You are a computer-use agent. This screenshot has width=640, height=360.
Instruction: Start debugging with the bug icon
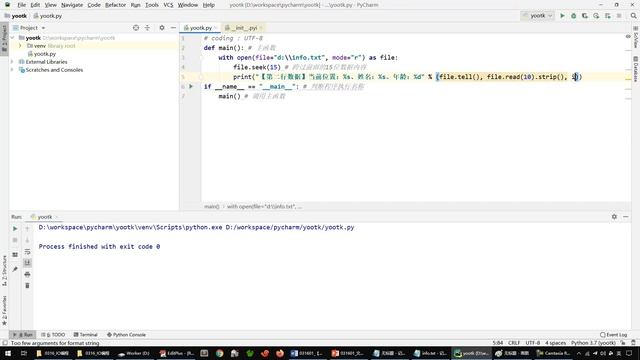tap(573, 16)
